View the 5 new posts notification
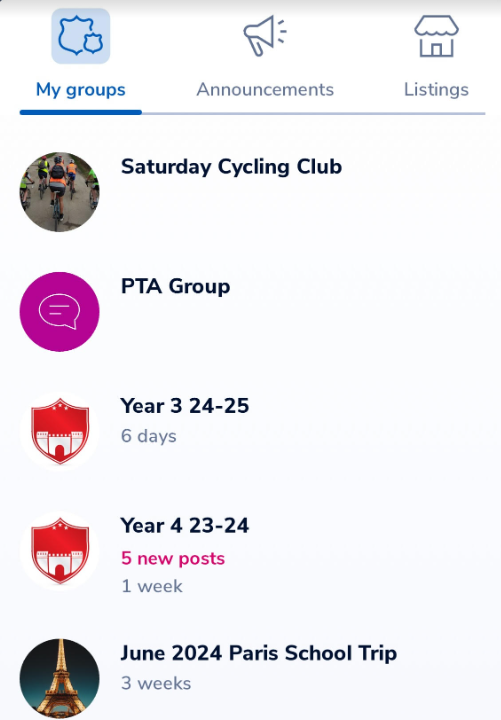This screenshot has width=501, height=720. (x=173, y=558)
